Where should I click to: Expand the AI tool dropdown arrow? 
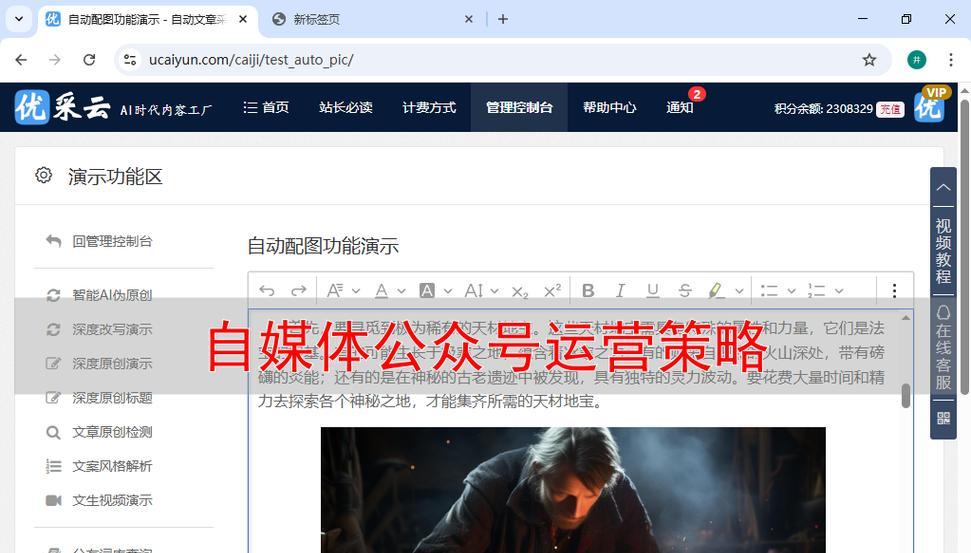point(494,290)
